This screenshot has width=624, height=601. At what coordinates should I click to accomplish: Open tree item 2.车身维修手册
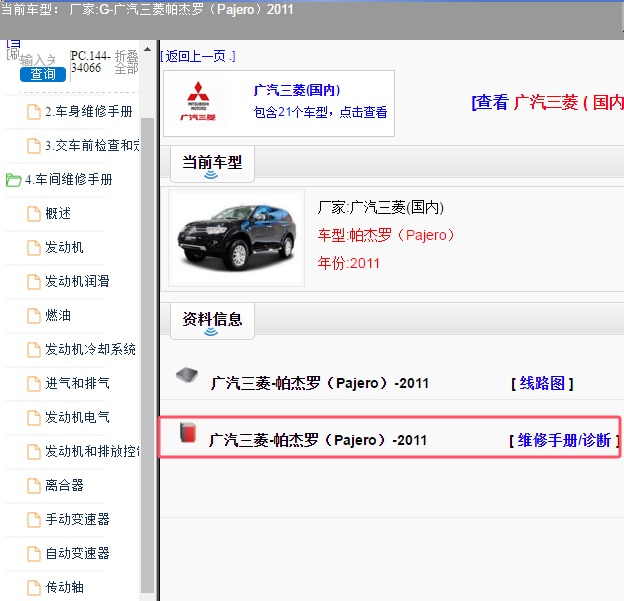click(x=88, y=111)
